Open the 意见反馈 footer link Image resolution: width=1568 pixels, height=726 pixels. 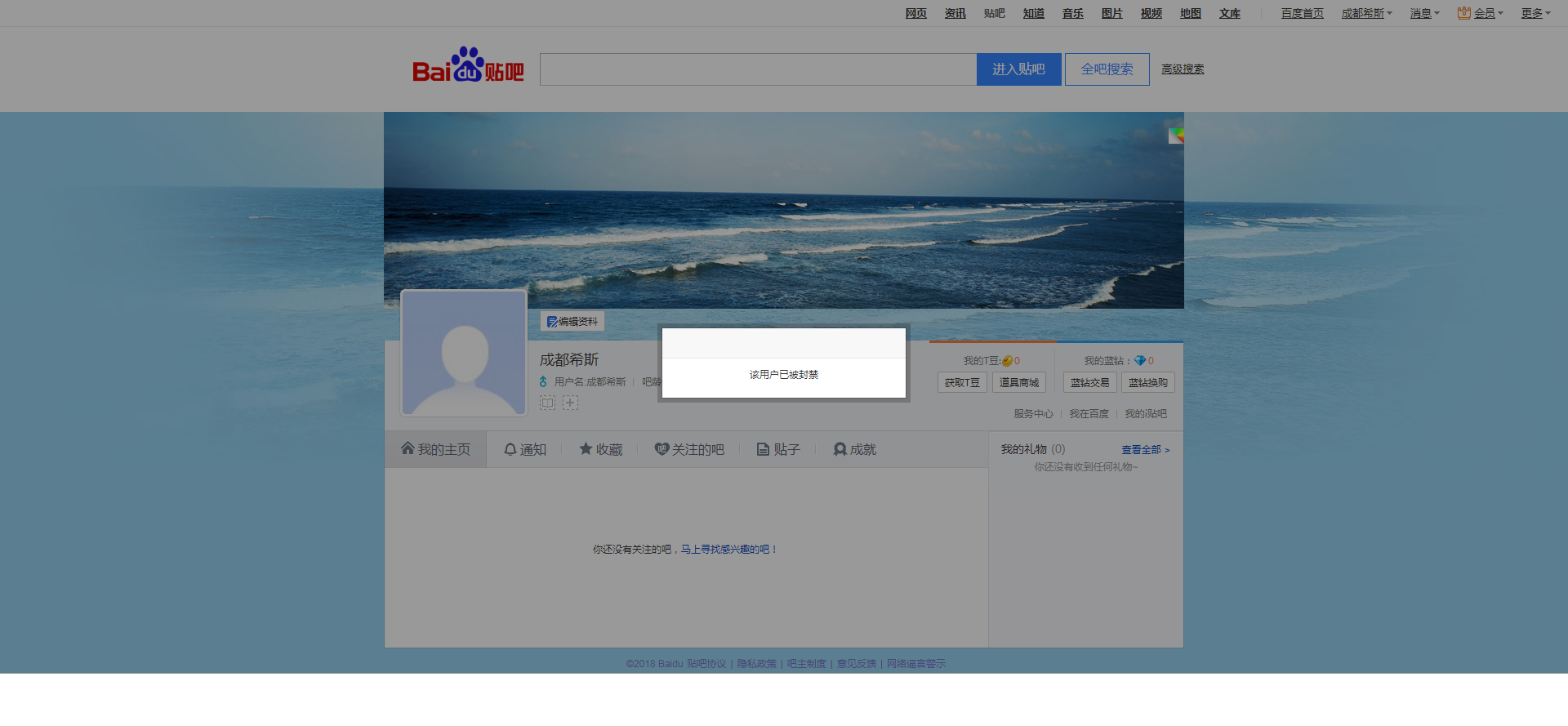click(857, 664)
